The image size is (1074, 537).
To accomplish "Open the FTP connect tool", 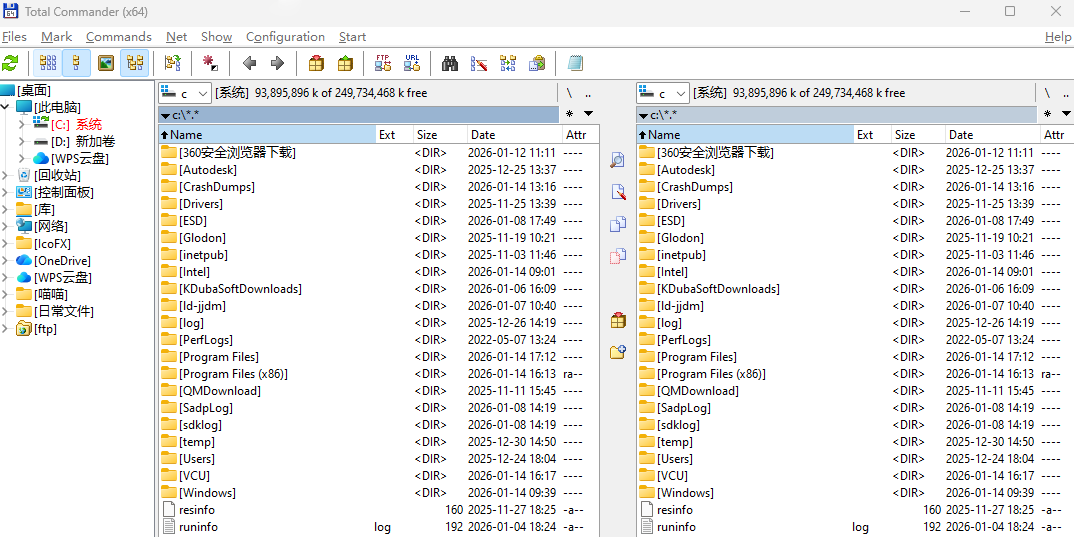I will 382,63.
